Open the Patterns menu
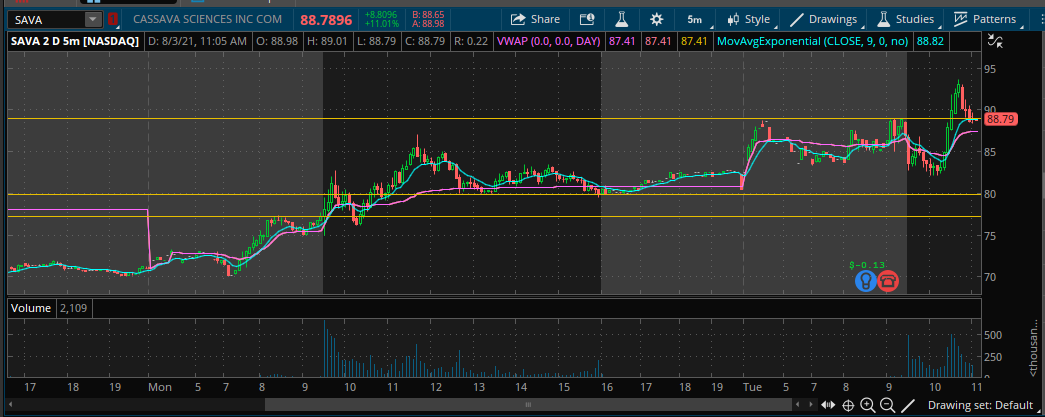The height and width of the screenshot is (417, 1045). click(986, 19)
